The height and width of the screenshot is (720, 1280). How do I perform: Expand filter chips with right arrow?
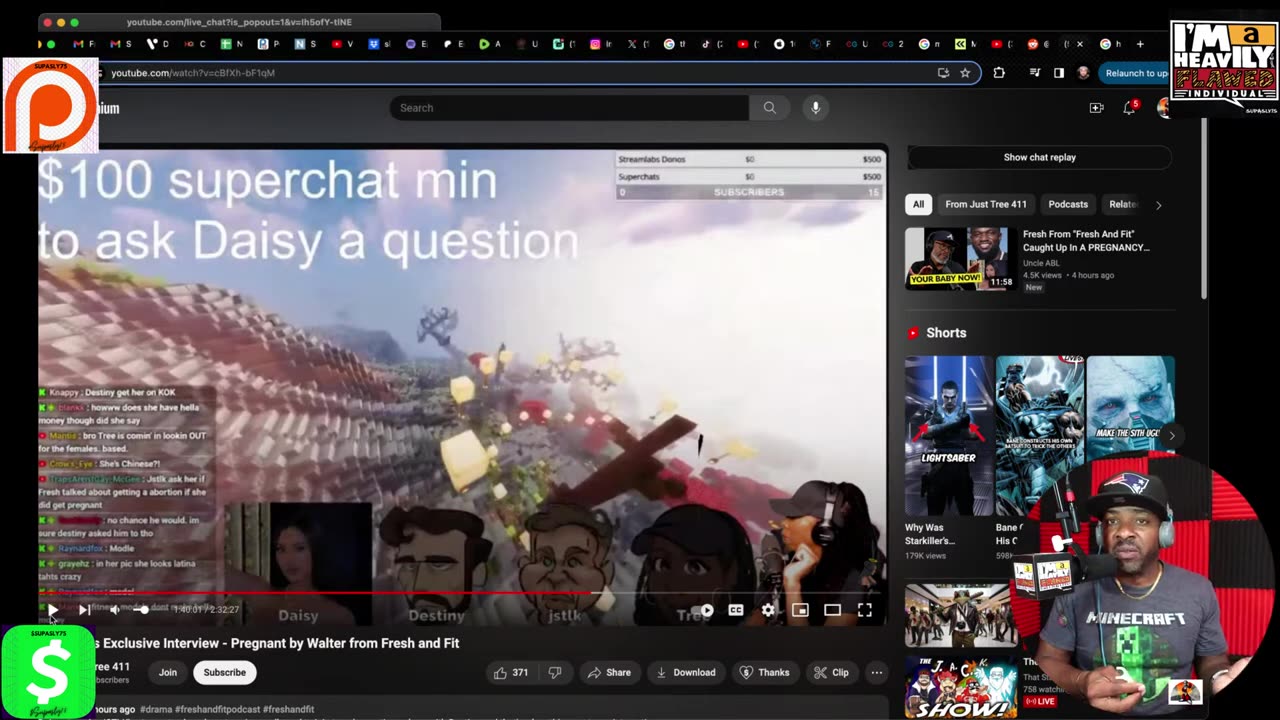[x=1159, y=204]
